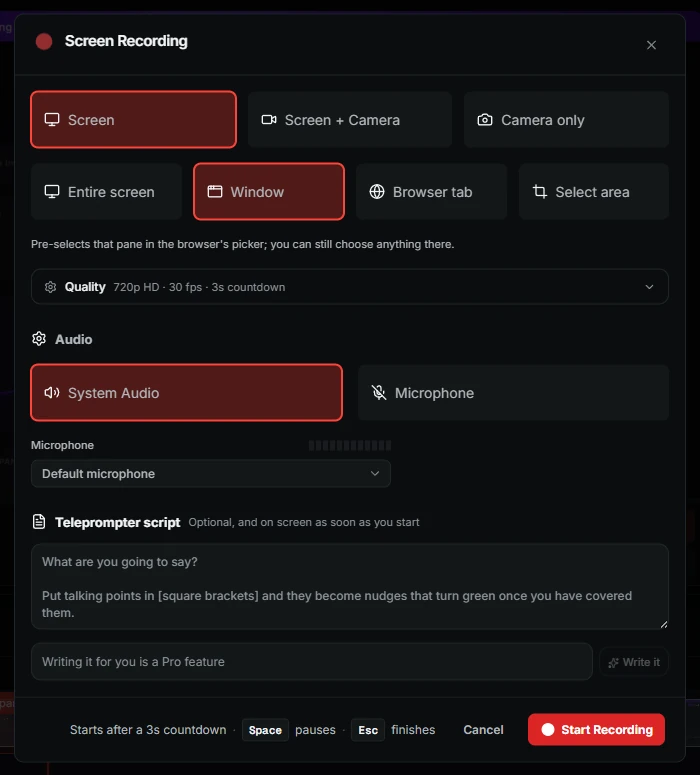Click the teleprompter script document icon

coord(39,521)
